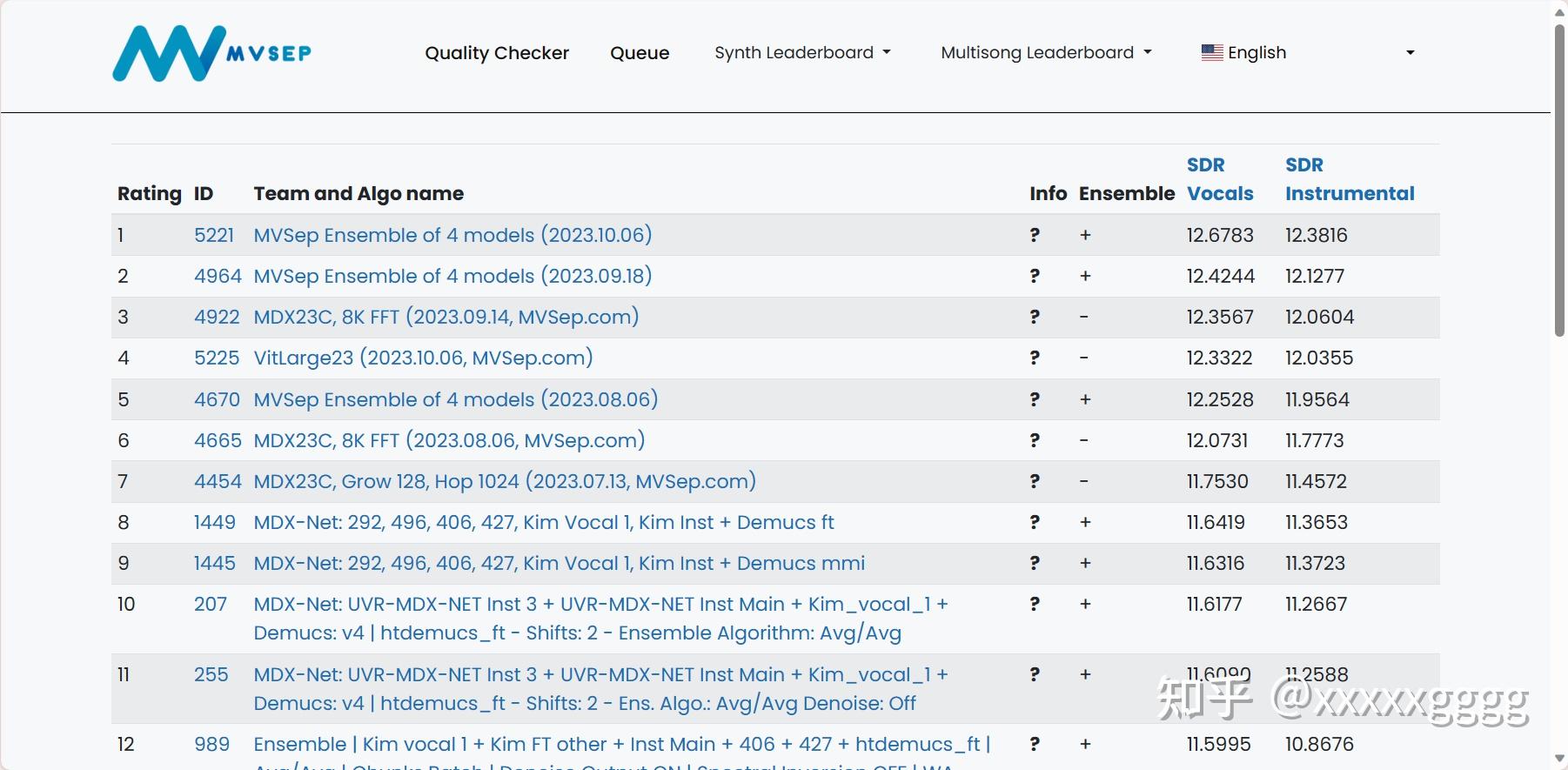
Task: Expand the Synth Leaderboard dropdown
Action: coord(802,52)
